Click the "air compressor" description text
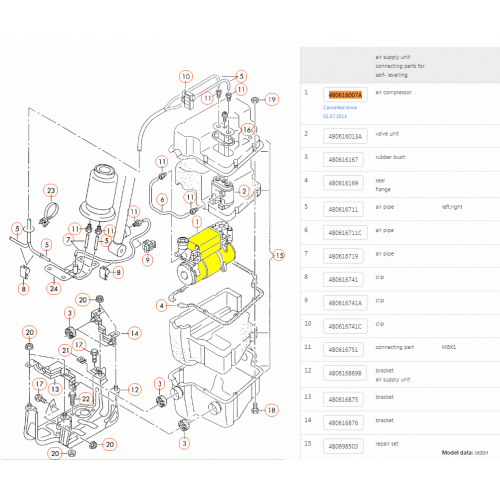This screenshot has width=500, height=500. pos(393,92)
